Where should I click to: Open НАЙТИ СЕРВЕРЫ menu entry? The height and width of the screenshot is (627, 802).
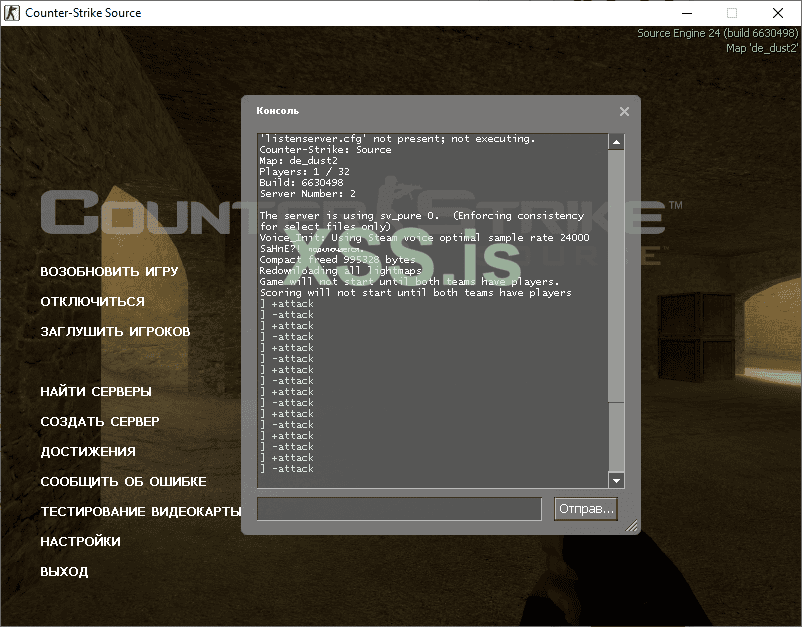(96, 392)
